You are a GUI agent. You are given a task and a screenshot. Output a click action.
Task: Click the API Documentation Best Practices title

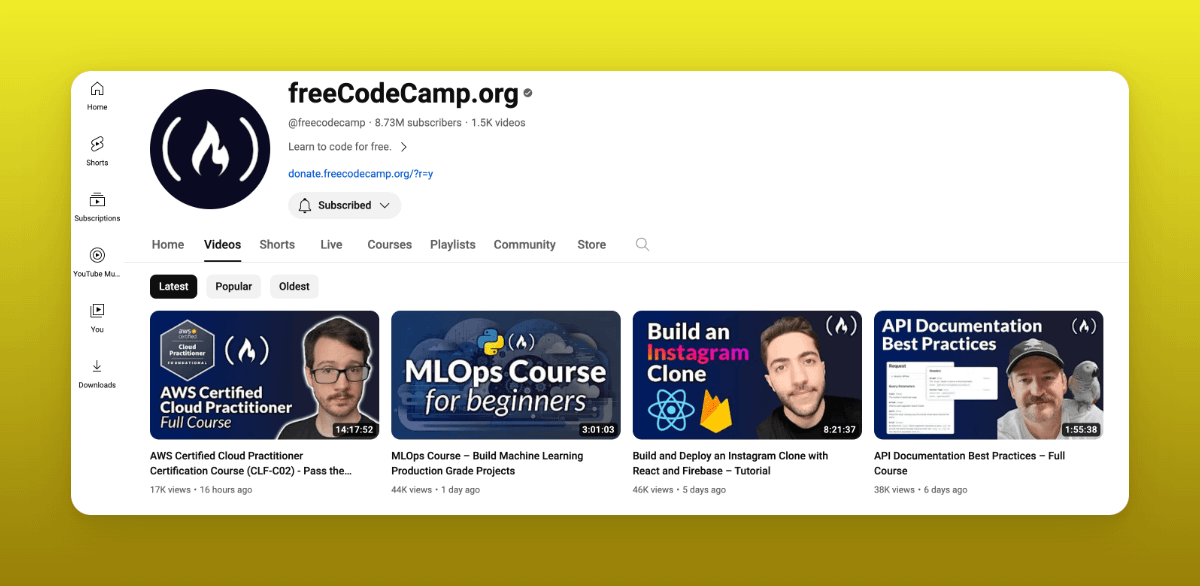pos(970,463)
